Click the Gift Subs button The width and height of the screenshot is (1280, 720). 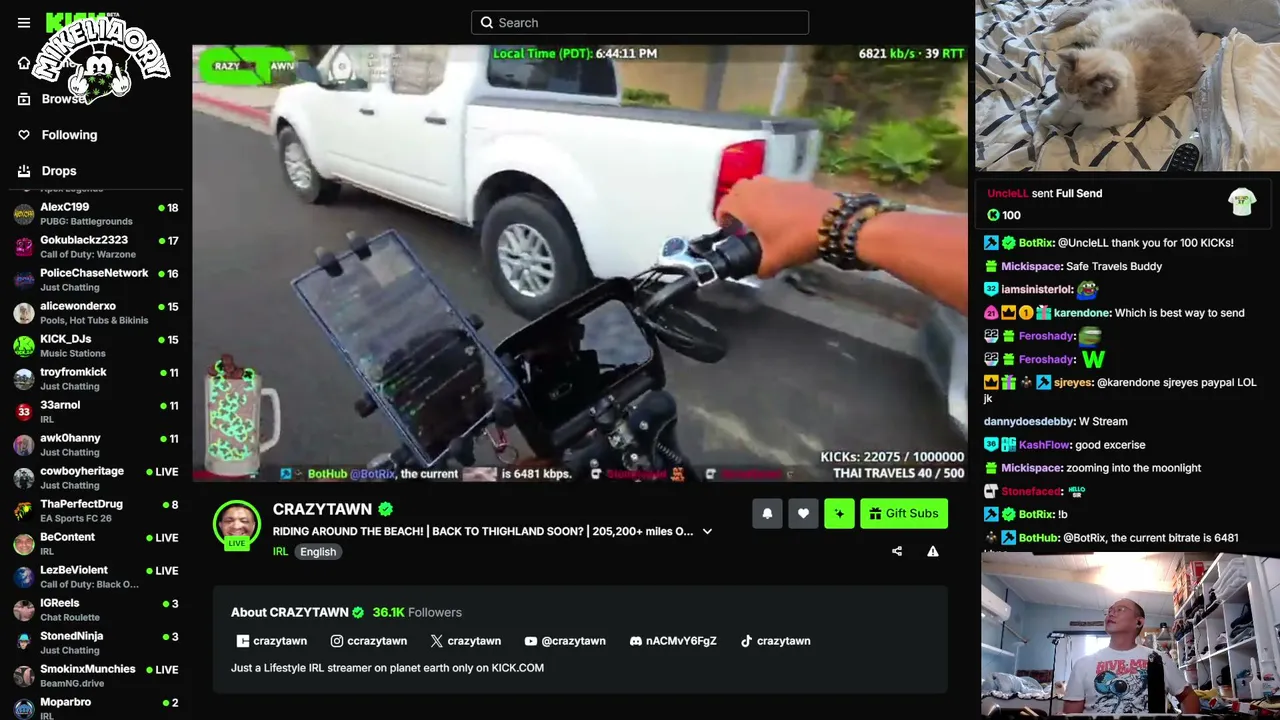pyautogui.click(x=904, y=513)
